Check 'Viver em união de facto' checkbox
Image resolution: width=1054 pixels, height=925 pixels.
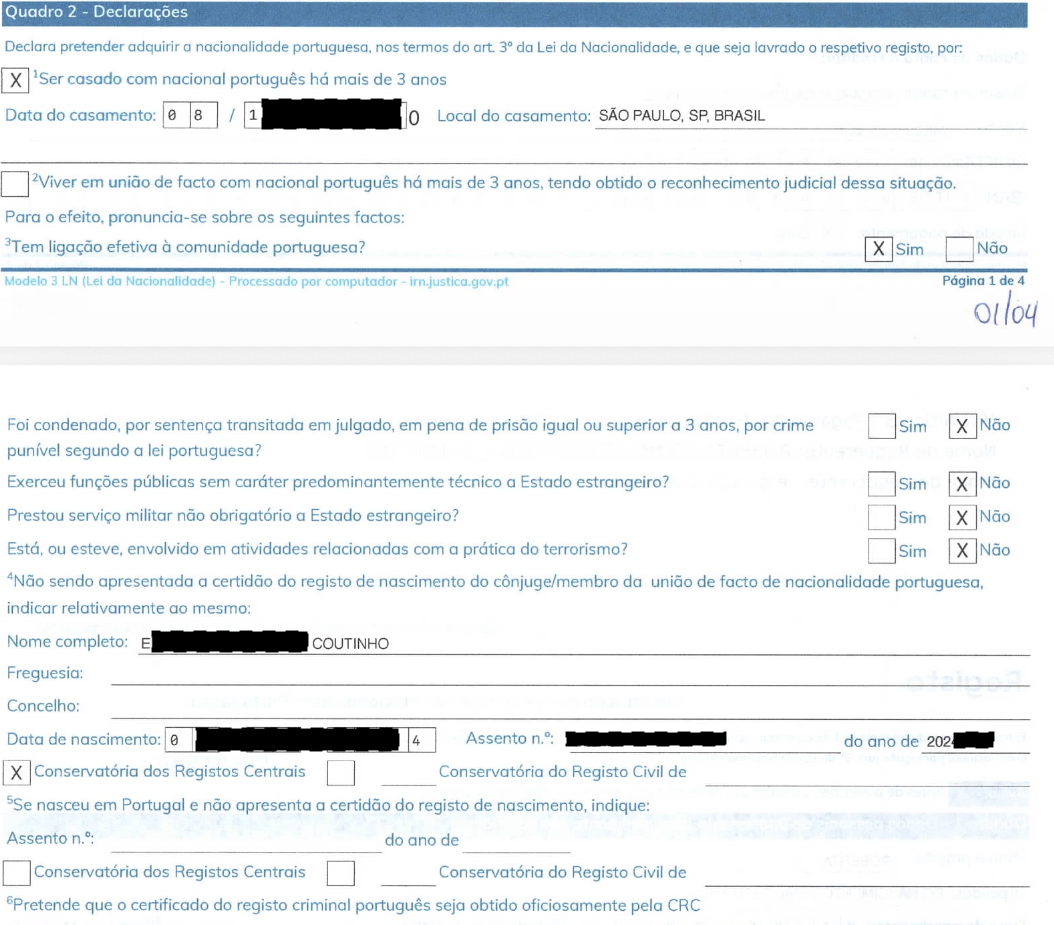[15, 183]
